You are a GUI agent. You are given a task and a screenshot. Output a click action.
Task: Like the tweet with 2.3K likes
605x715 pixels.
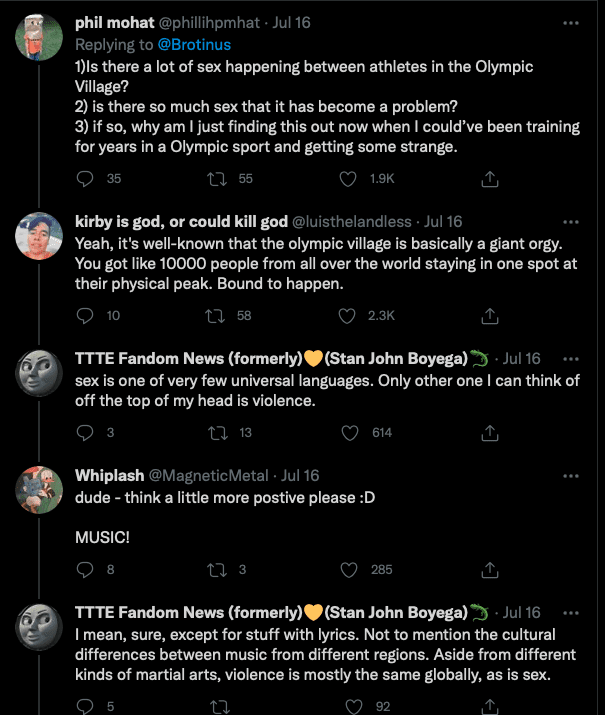[348, 315]
